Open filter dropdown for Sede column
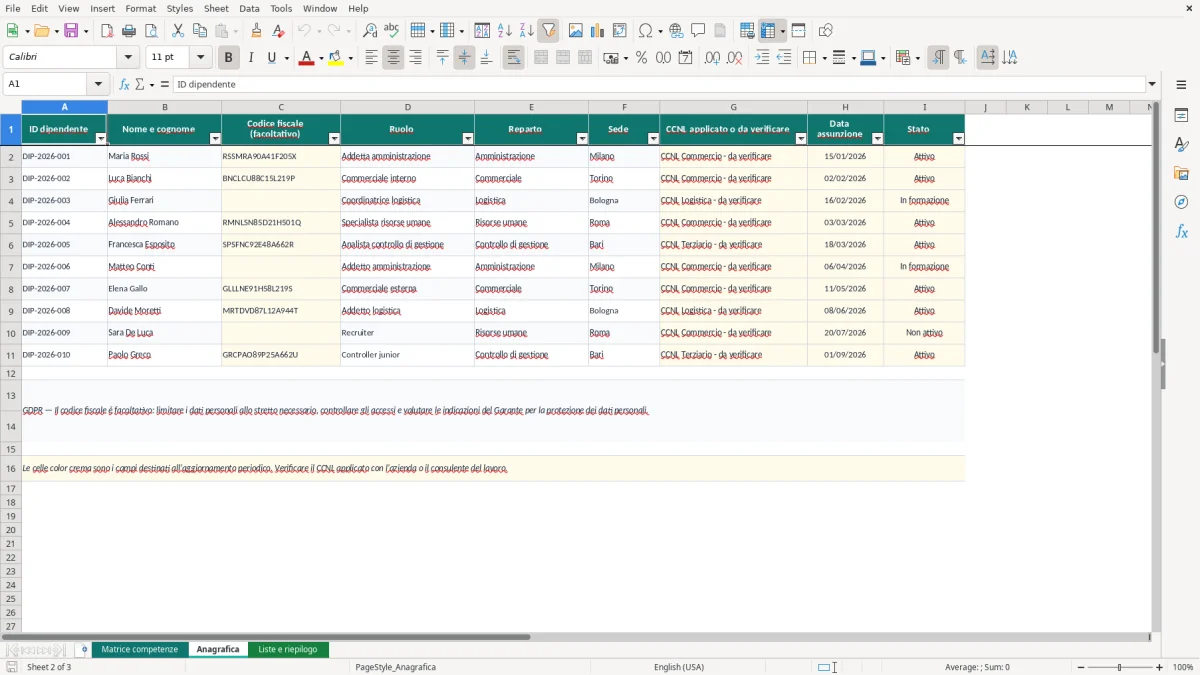Image resolution: width=1200 pixels, height=675 pixels. [653, 139]
